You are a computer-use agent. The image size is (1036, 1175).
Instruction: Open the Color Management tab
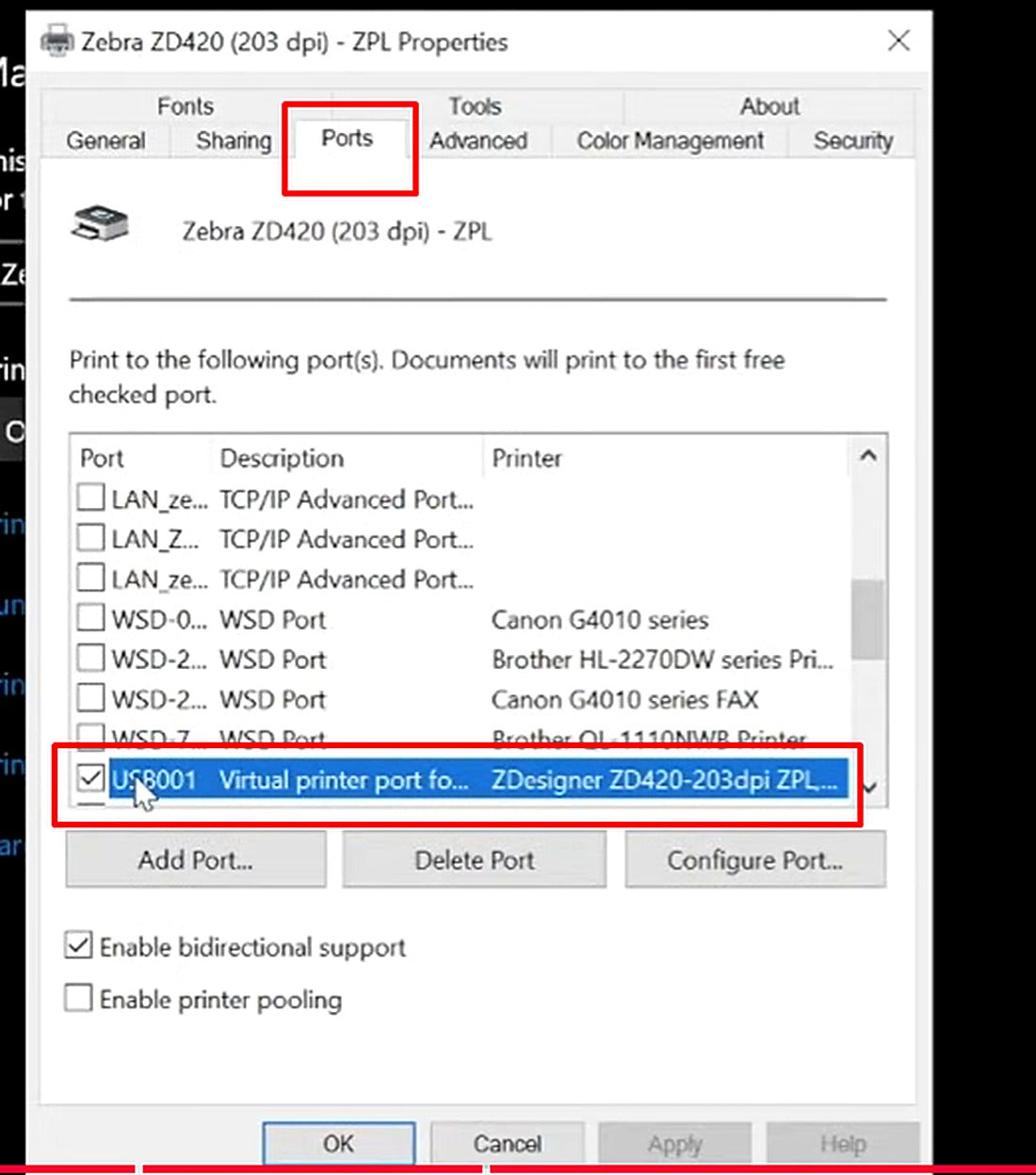(670, 140)
